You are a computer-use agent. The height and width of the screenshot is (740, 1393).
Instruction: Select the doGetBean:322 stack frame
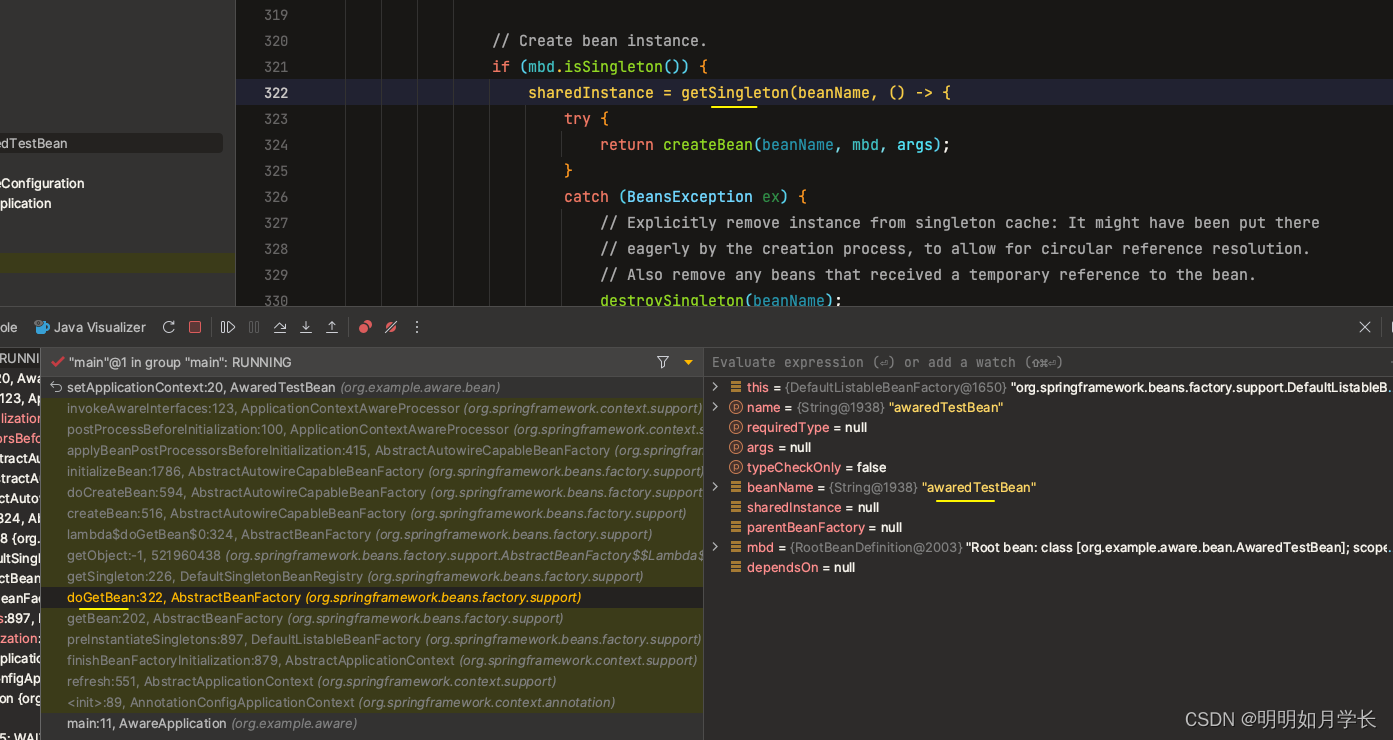200,597
